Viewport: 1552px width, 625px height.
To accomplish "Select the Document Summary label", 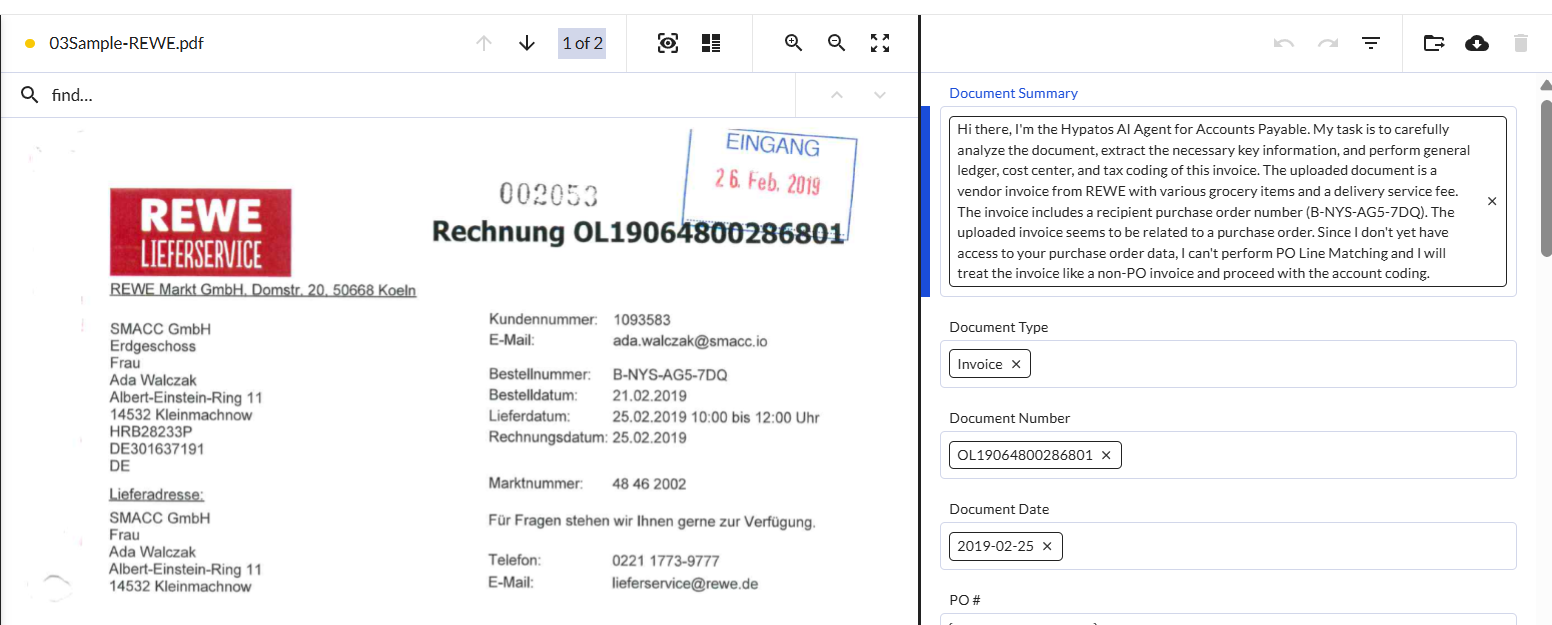I will pyautogui.click(x=1013, y=93).
